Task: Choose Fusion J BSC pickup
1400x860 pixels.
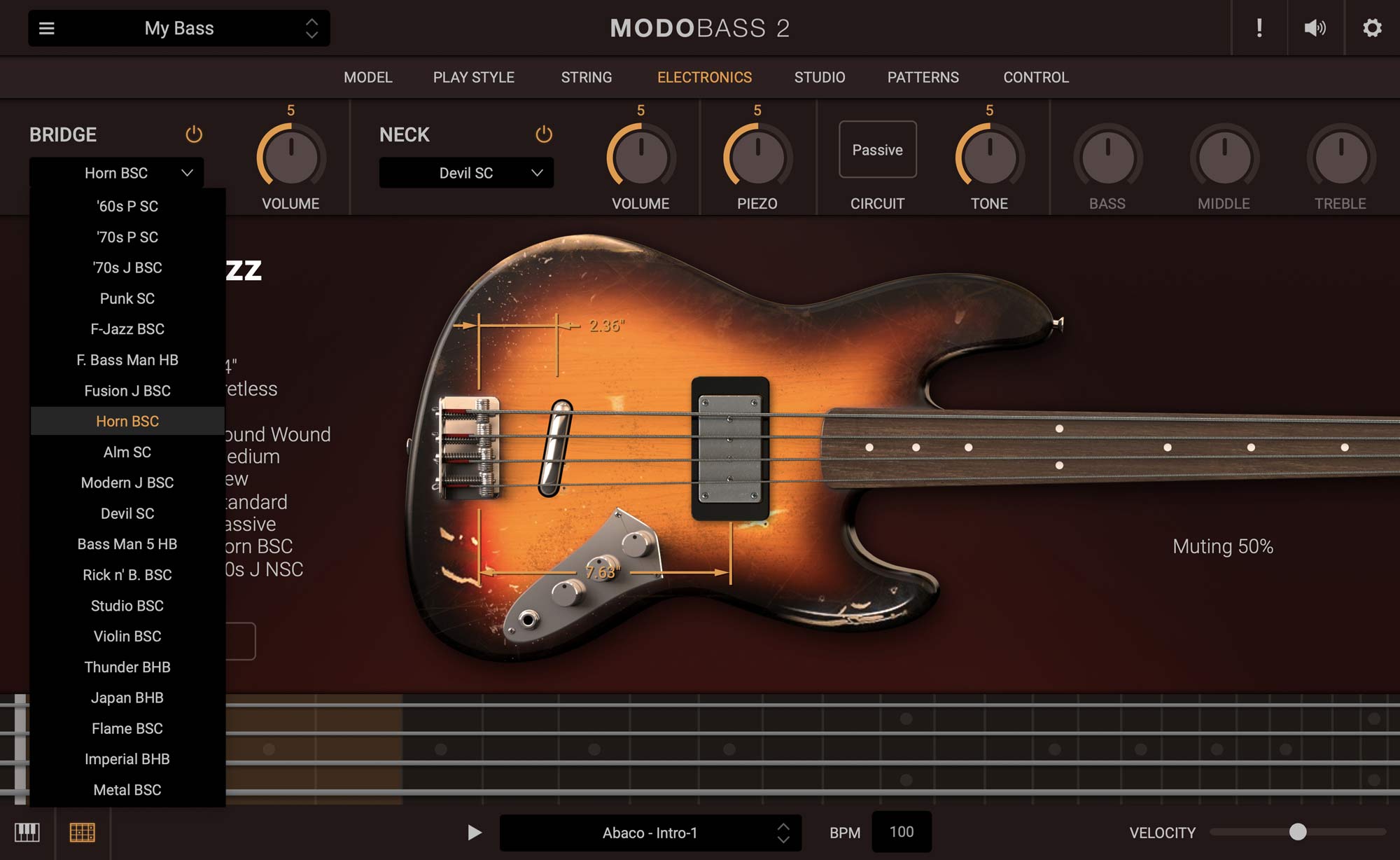Action: pyautogui.click(x=127, y=391)
